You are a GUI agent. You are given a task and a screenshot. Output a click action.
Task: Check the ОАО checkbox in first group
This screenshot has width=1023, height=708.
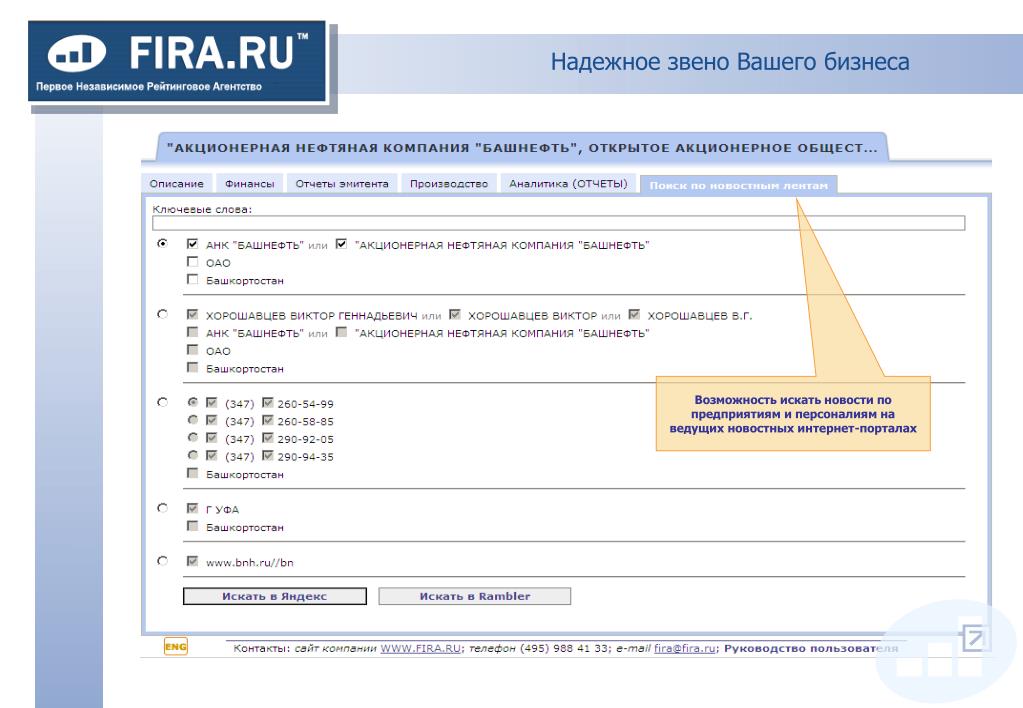pyautogui.click(x=192, y=262)
